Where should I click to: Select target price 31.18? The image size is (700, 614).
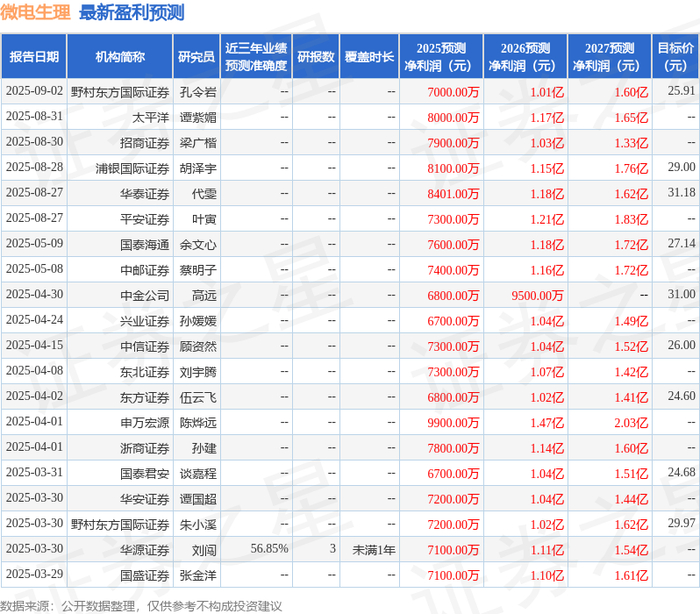[x=681, y=193]
